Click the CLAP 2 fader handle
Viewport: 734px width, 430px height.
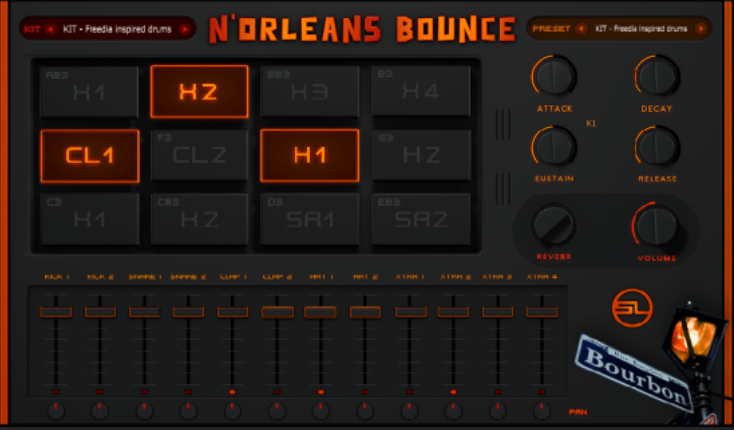coord(278,312)
